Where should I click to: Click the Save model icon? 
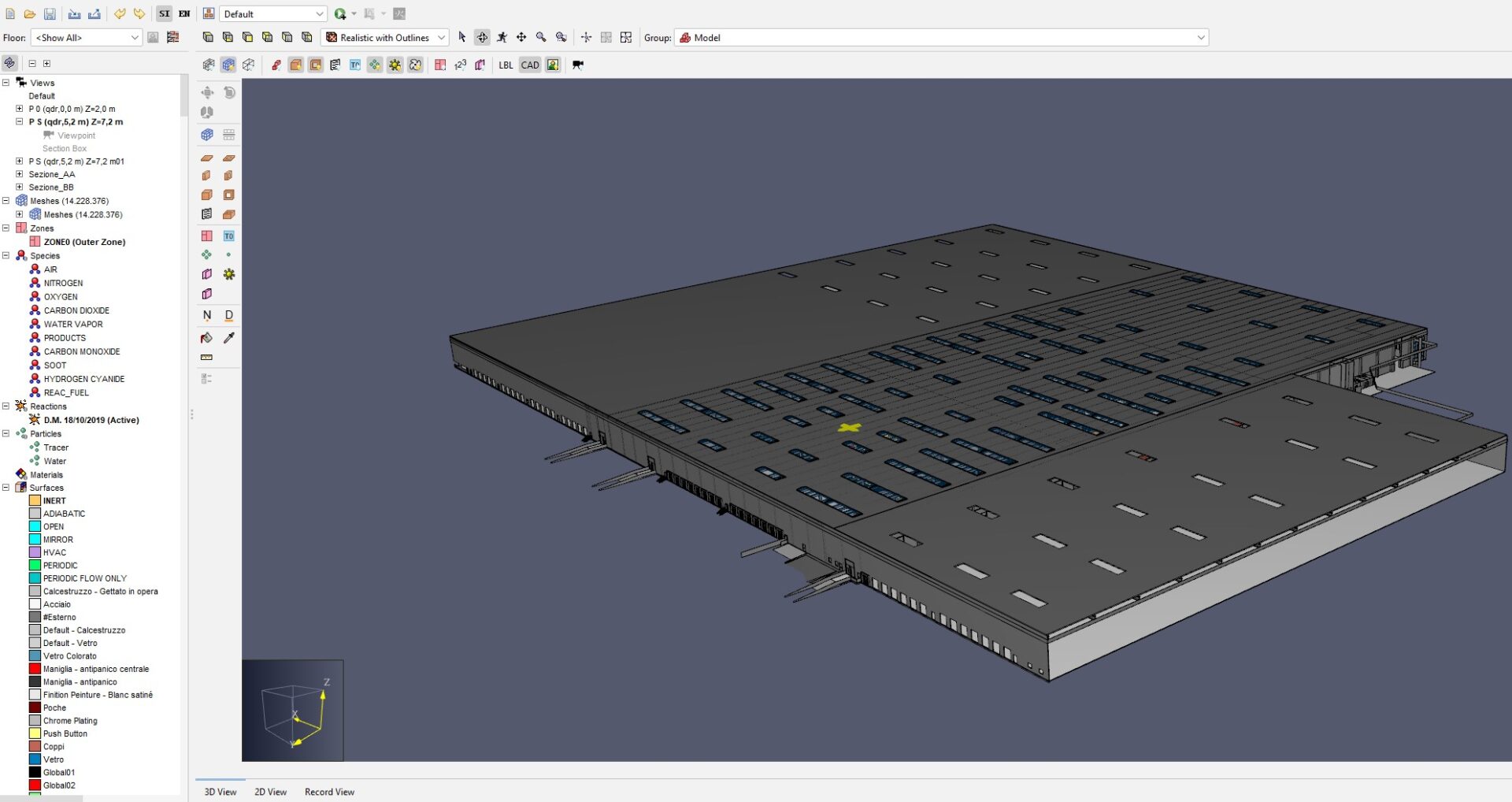pos(50,14)
